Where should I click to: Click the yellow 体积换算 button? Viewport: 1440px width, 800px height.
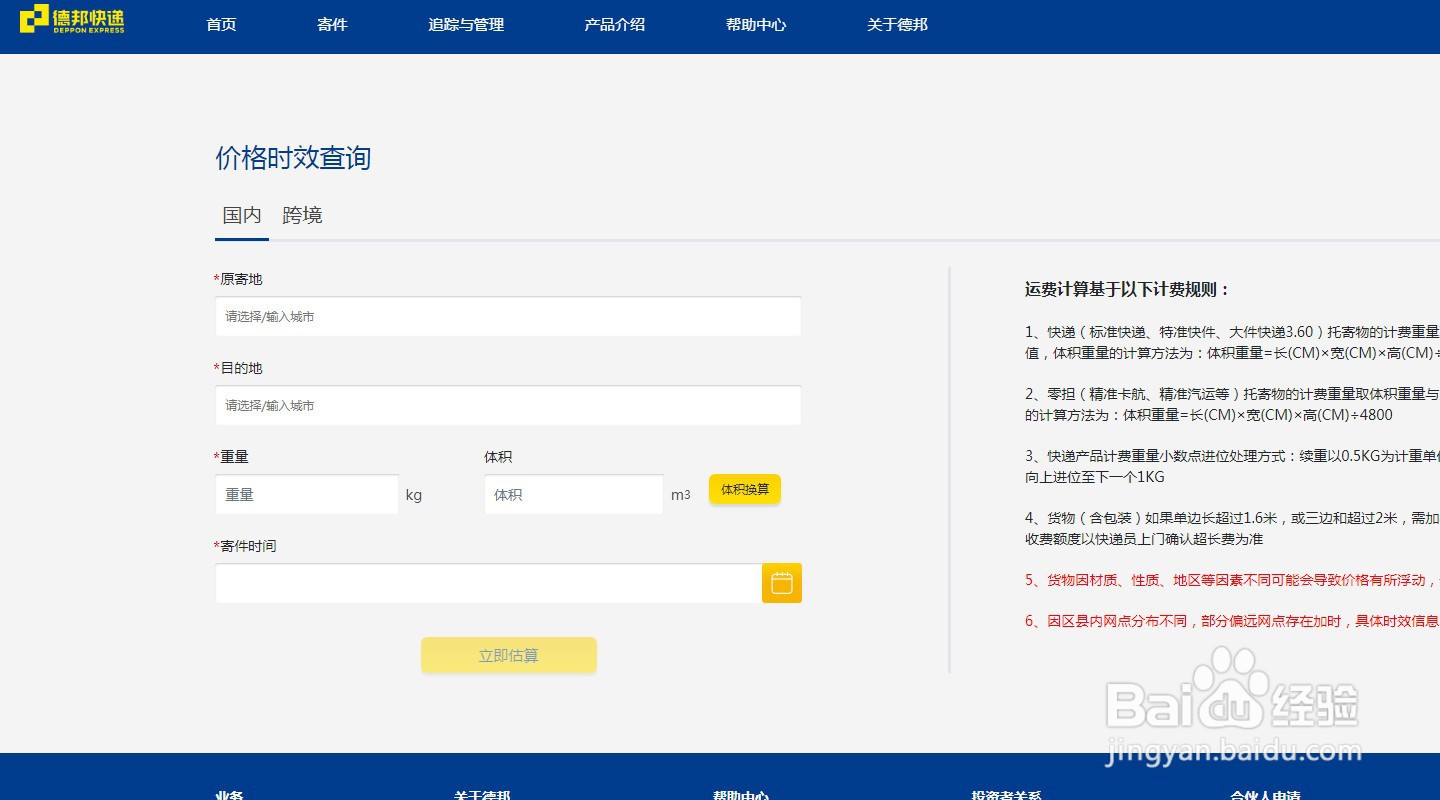pos(744,489)
